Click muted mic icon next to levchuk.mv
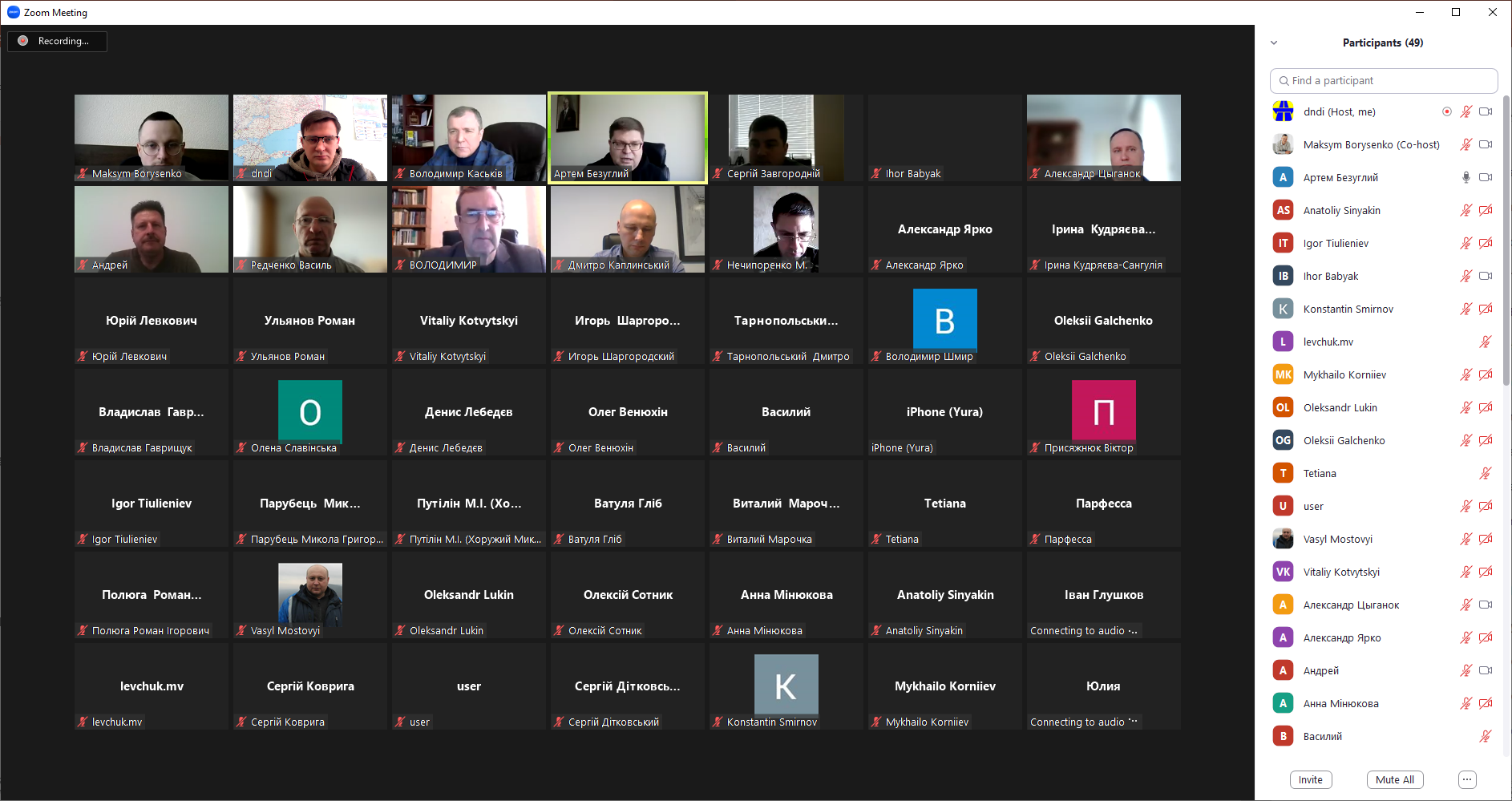Screen dimensions: 1512x801 pyautogui.click(x=1485, y=342)
